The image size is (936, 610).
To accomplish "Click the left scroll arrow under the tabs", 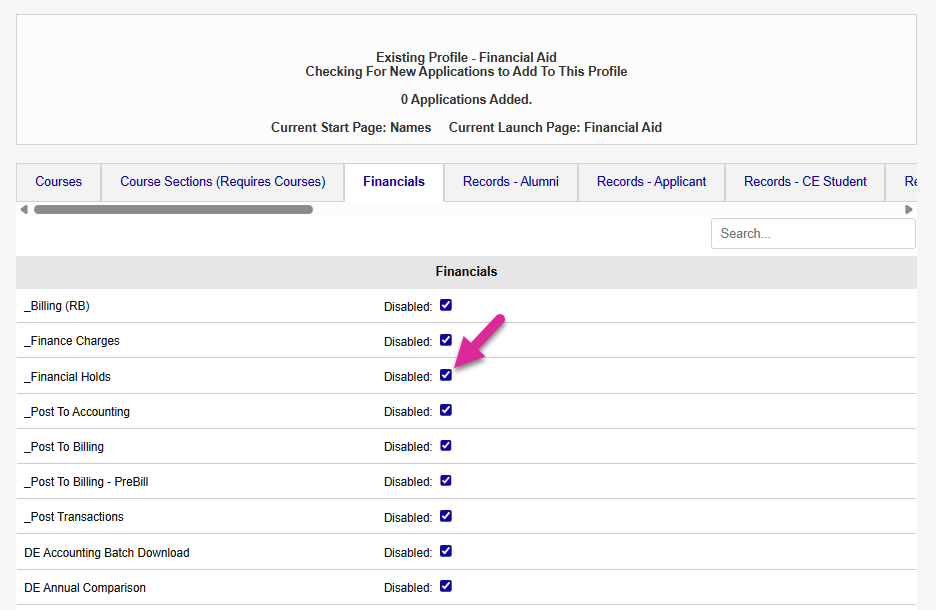I will 23,210.
